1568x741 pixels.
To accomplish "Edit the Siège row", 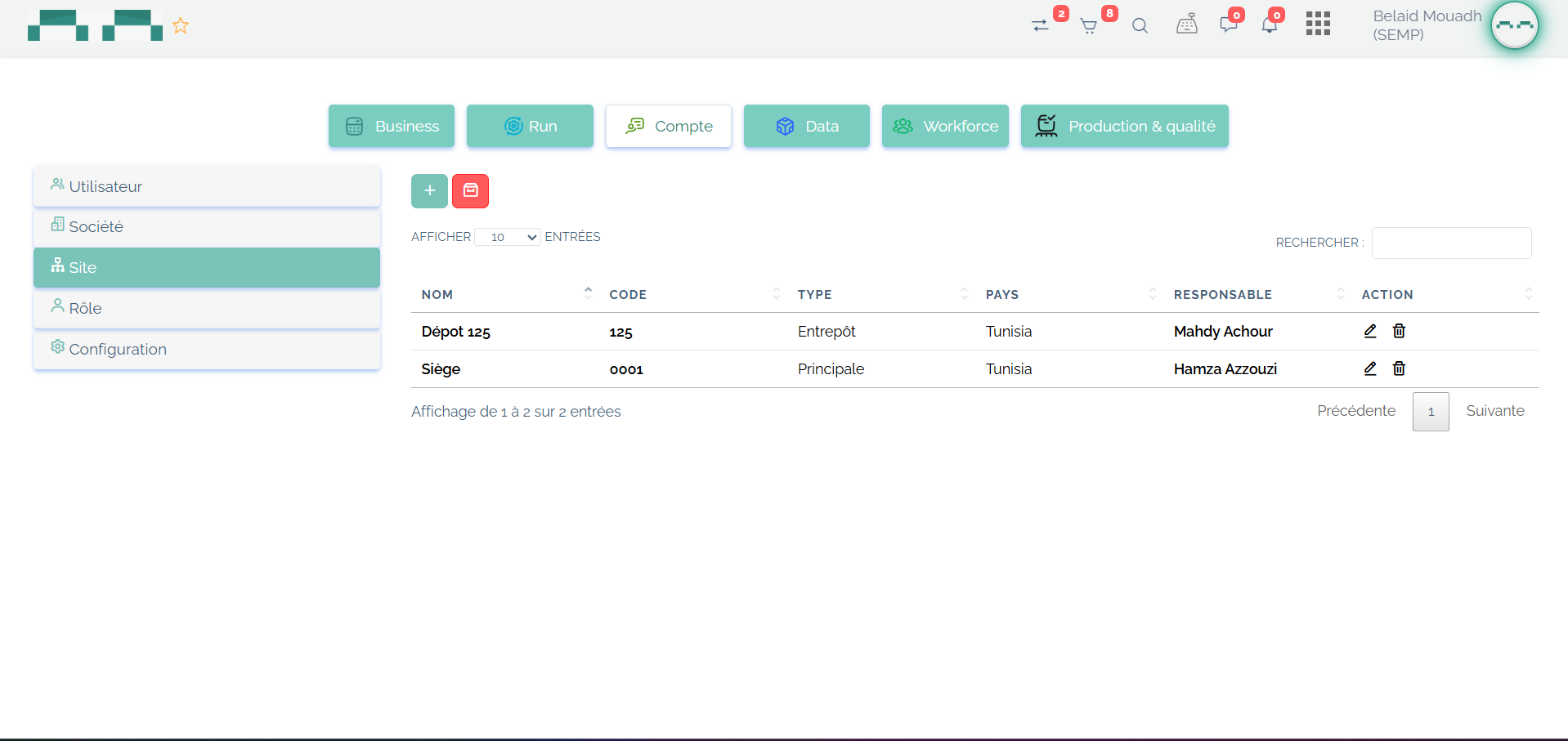I will point(1370,368).
